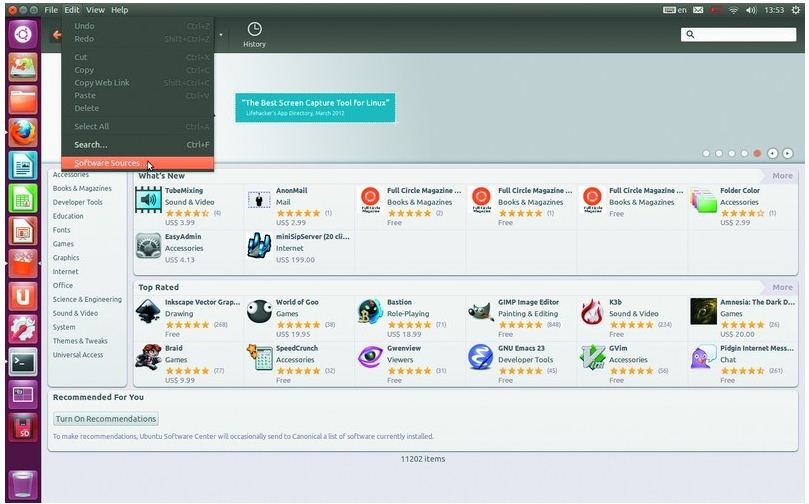
Task: Open Ubuntu One dock icon
Action: (23, 297)
